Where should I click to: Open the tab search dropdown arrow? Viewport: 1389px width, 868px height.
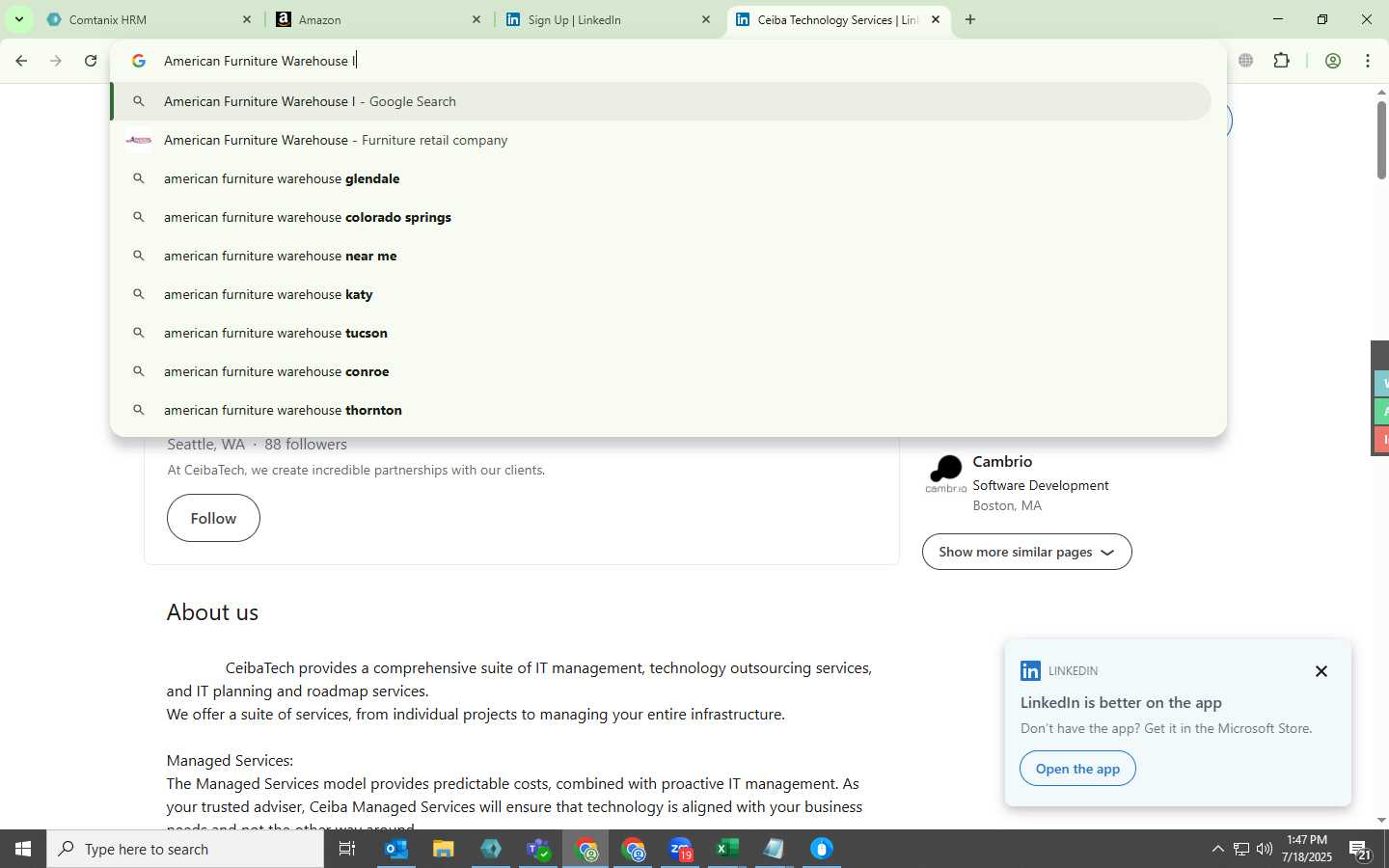tap(18, 19)
